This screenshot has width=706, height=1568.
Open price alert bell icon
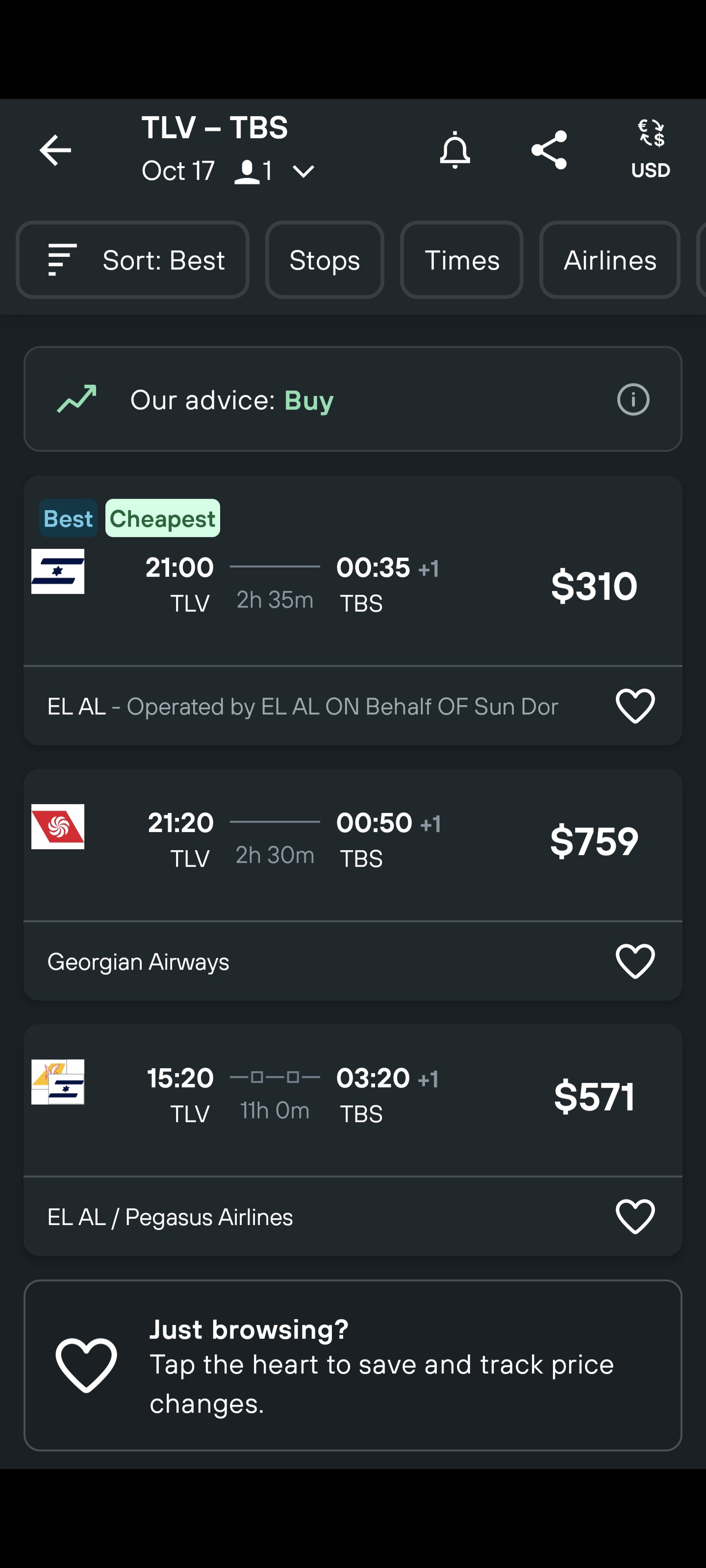tap(454, 150)
